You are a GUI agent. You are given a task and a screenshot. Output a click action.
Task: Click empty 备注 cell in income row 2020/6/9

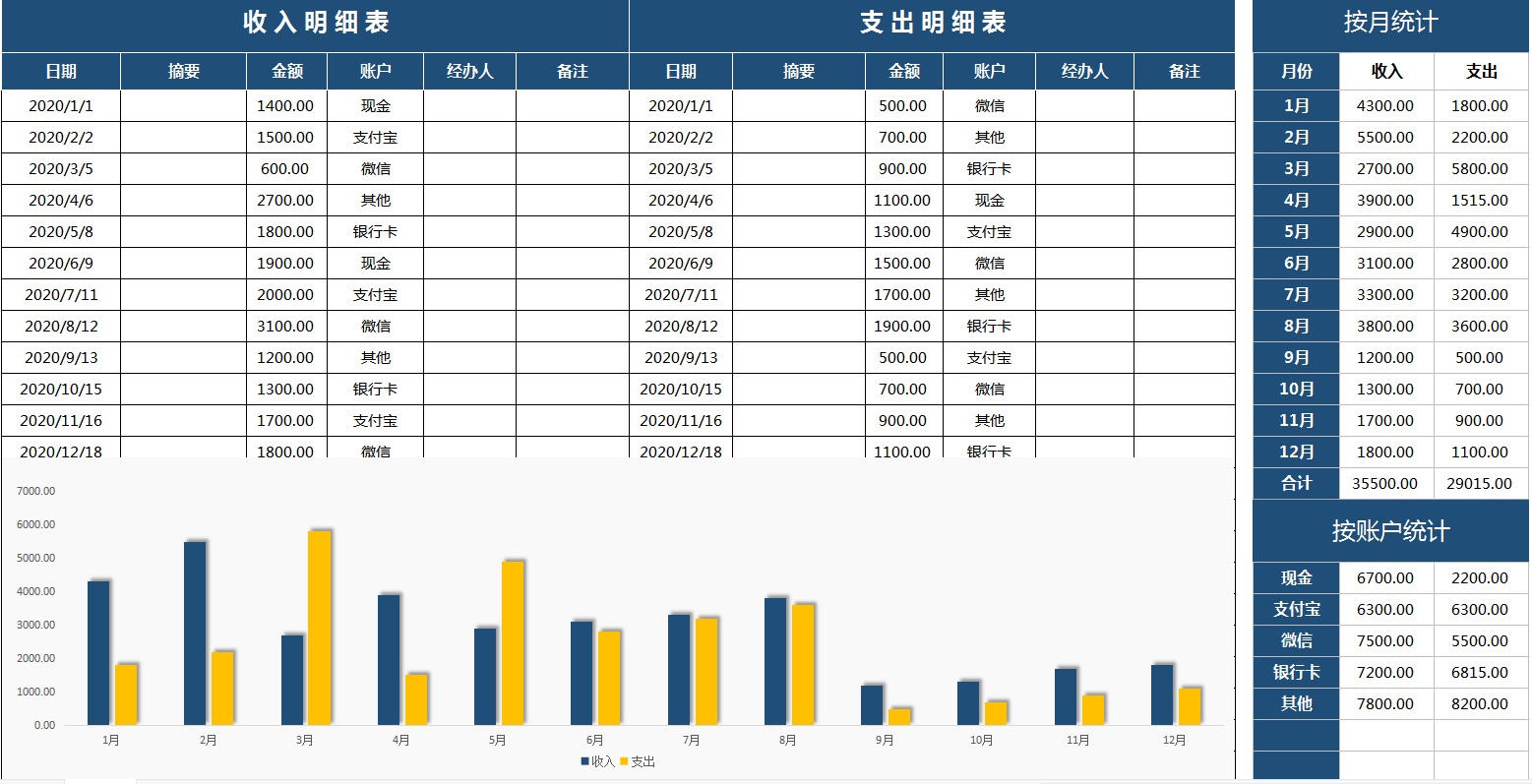pyautogui.click(x=572, y=263)
